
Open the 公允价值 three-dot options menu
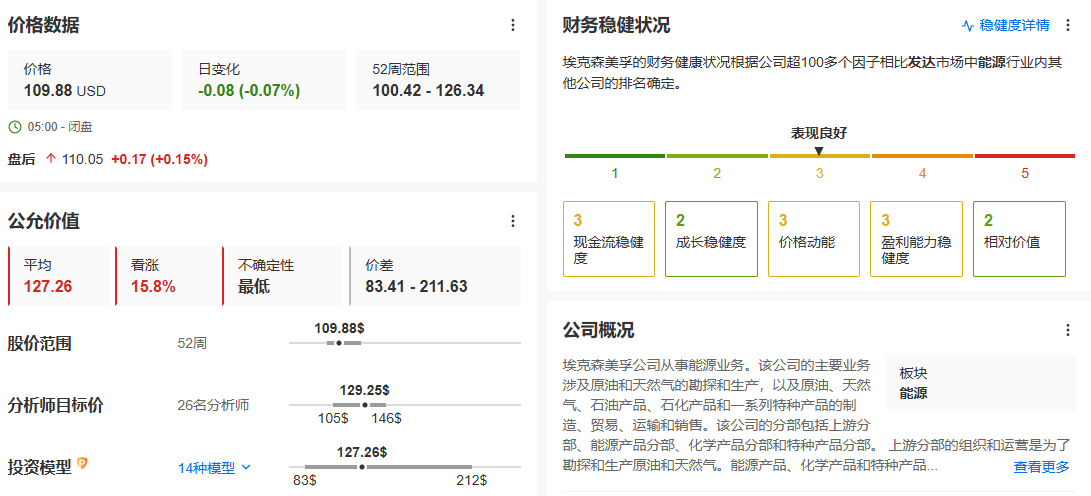pos(513,221)
